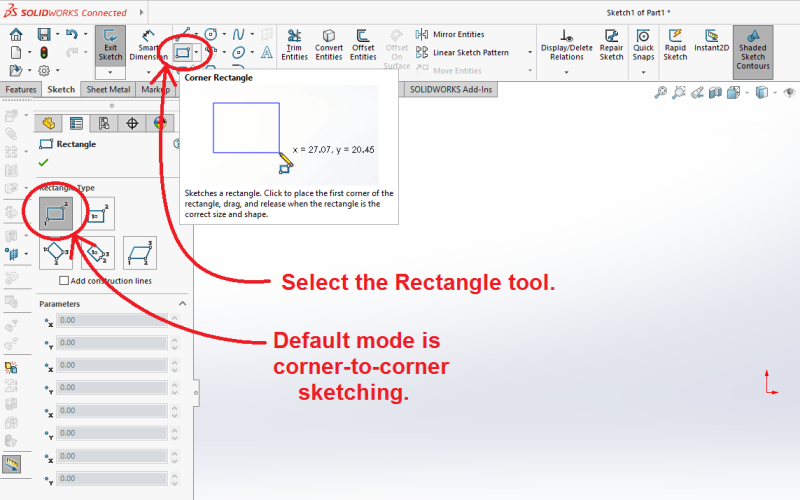Select the Circle sketch tool
The height and width of the screenshot is (500, 800).
[x=211, y=34]
